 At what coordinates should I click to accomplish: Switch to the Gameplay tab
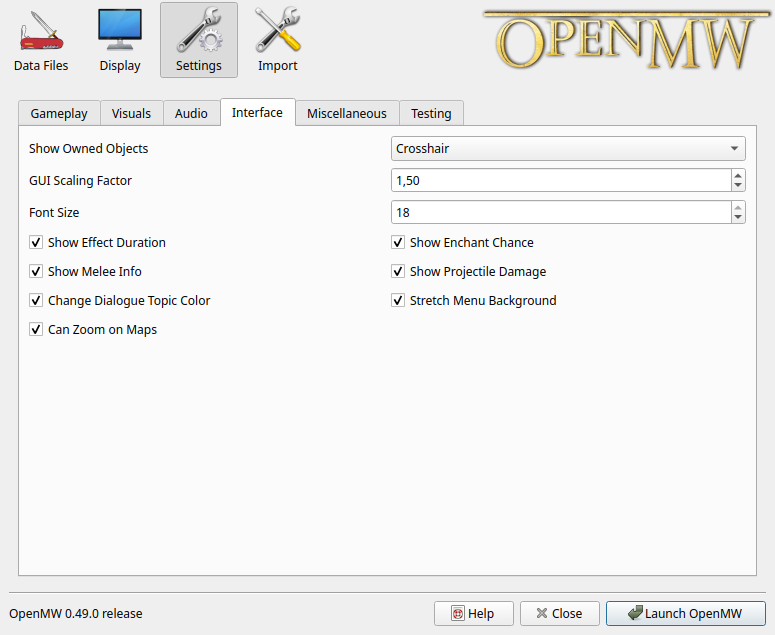[x=59, y=114]
